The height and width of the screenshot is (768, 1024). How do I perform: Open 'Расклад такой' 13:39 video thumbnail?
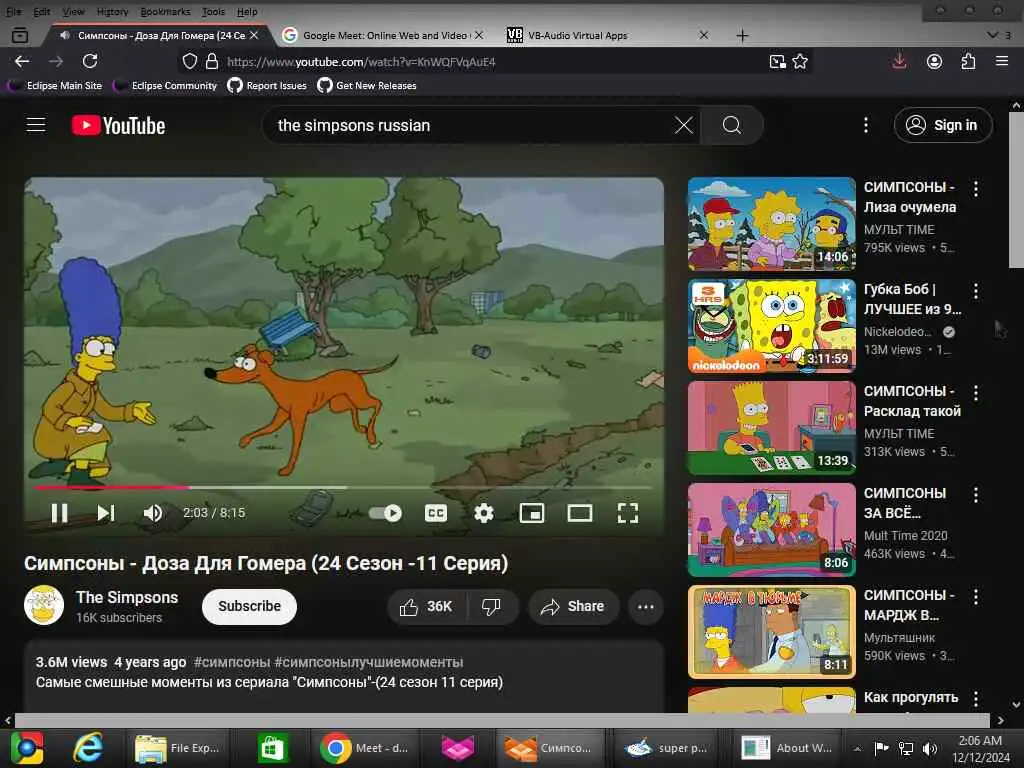point(771,427)
